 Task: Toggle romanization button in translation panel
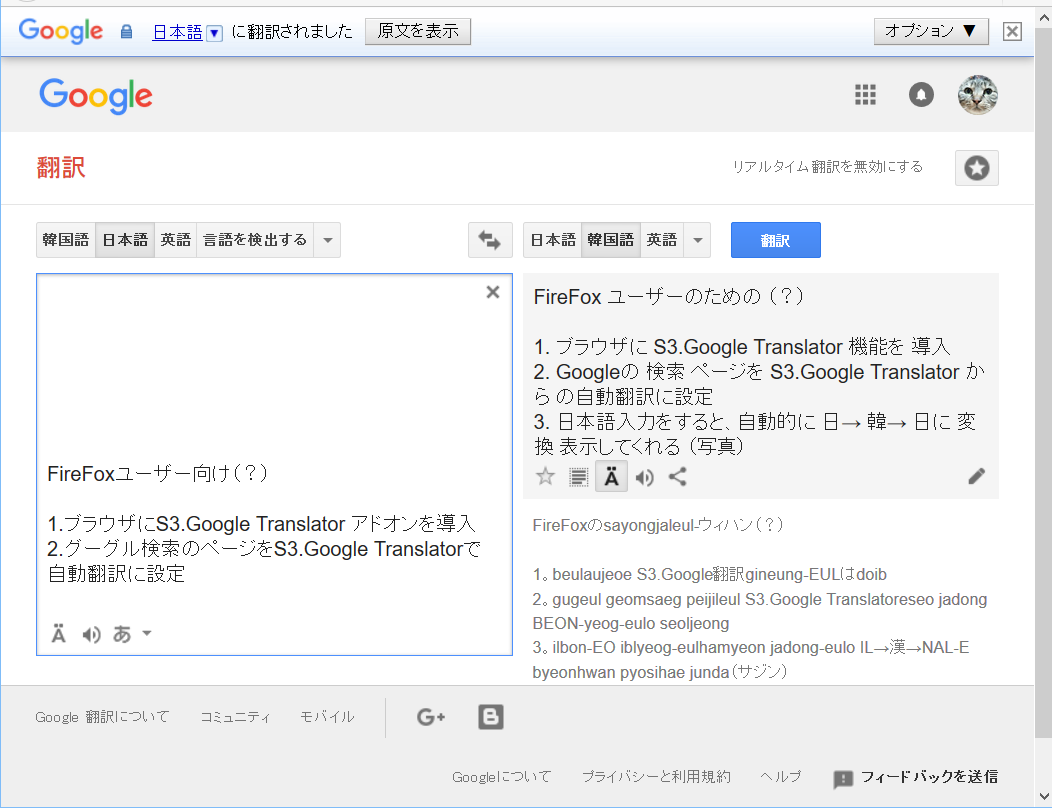(611, 477)
